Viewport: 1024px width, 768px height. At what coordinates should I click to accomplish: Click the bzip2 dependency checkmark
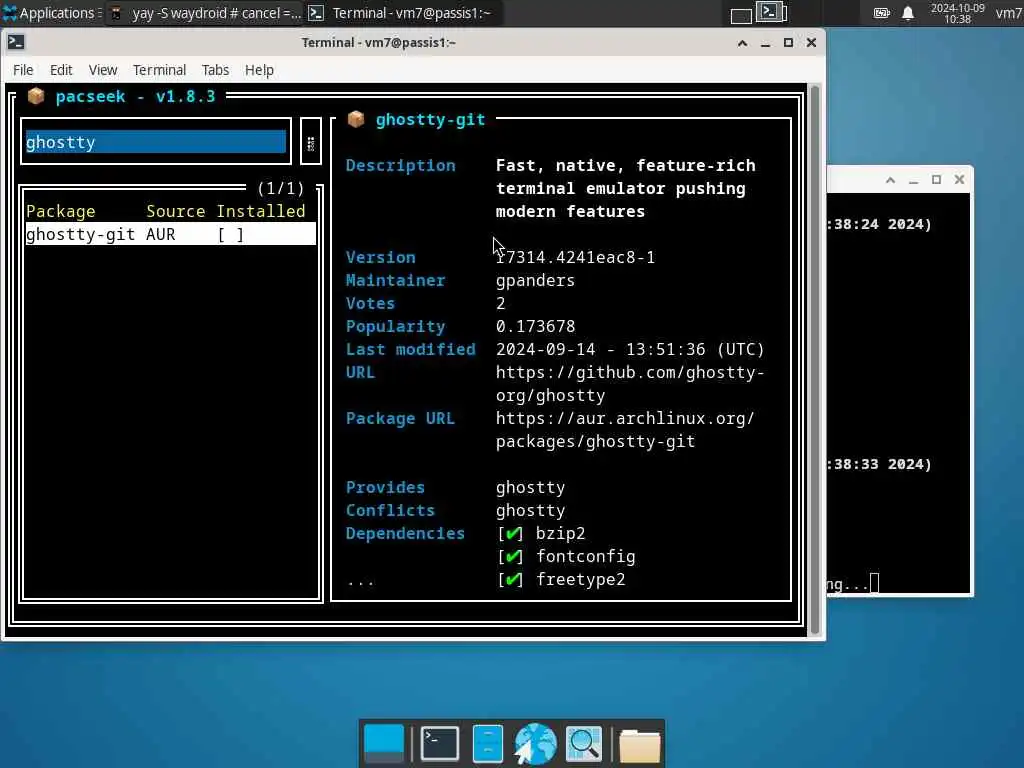511,534
